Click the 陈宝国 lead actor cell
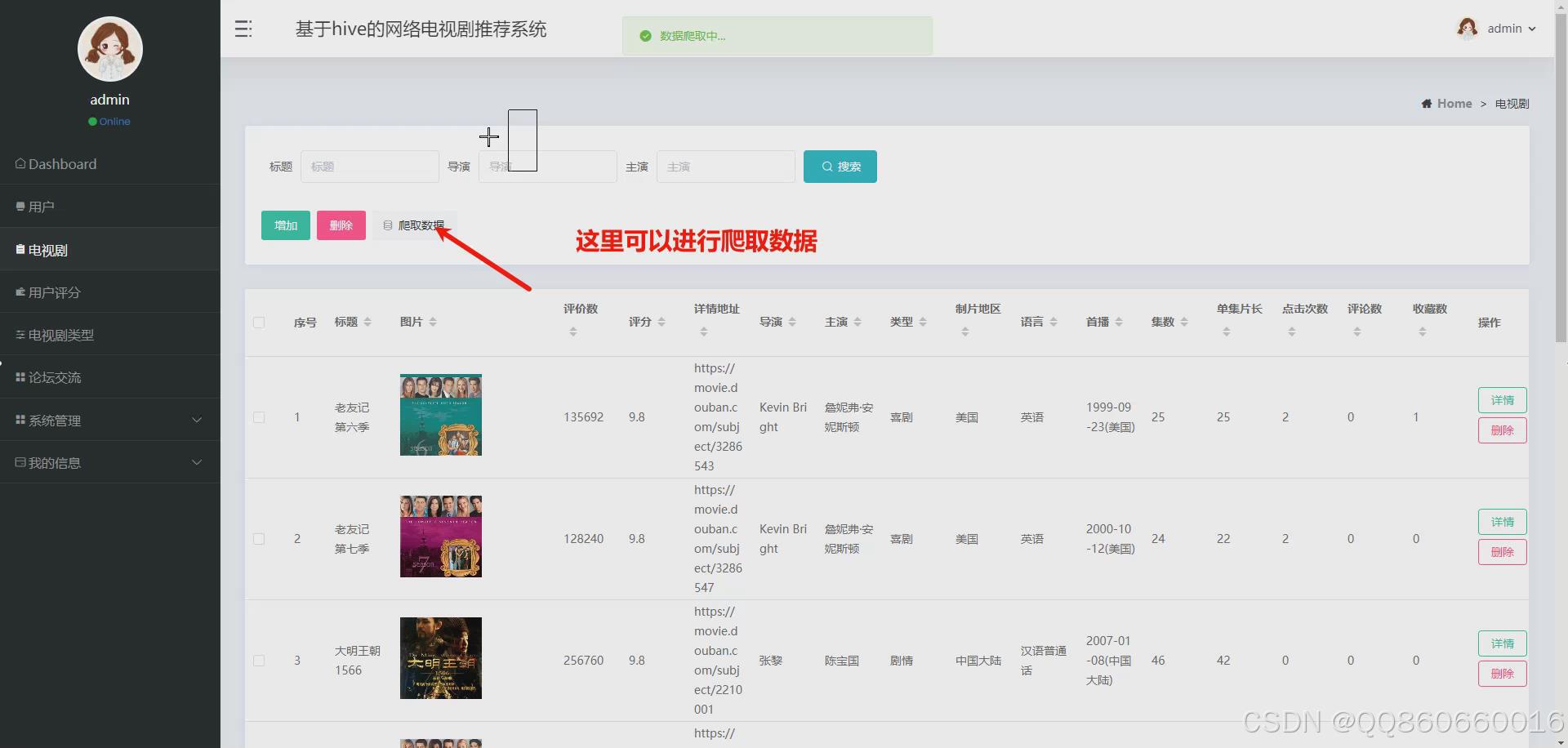 coord(842,661)
